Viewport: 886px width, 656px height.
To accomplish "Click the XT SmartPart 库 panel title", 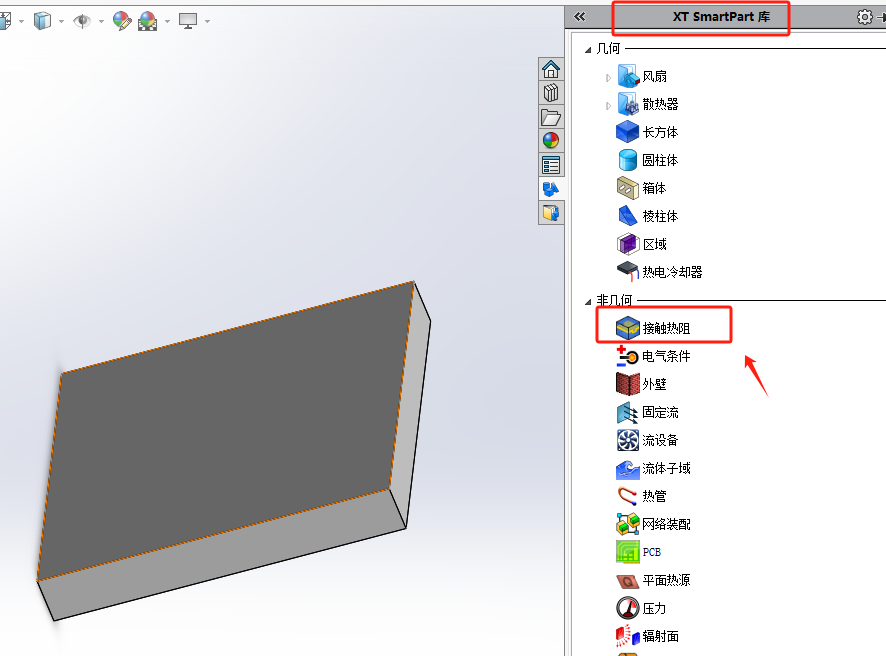I will tap(721, 16).
